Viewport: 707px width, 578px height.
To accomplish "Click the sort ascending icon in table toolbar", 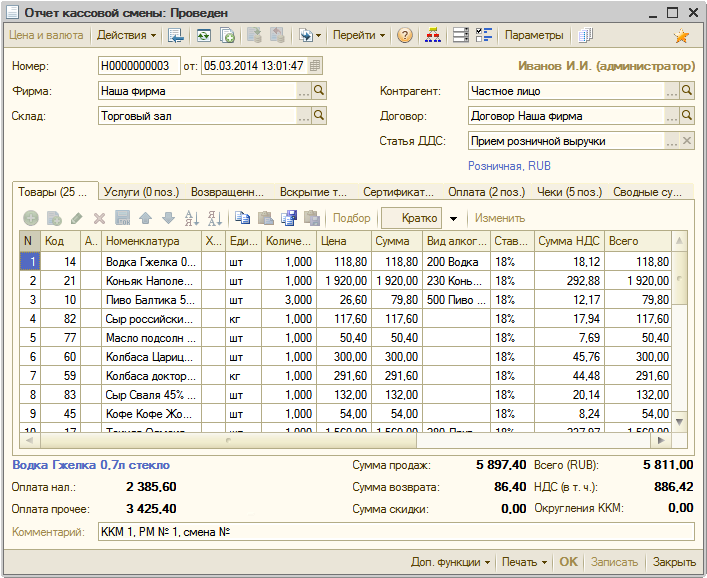I will [192, 218].
